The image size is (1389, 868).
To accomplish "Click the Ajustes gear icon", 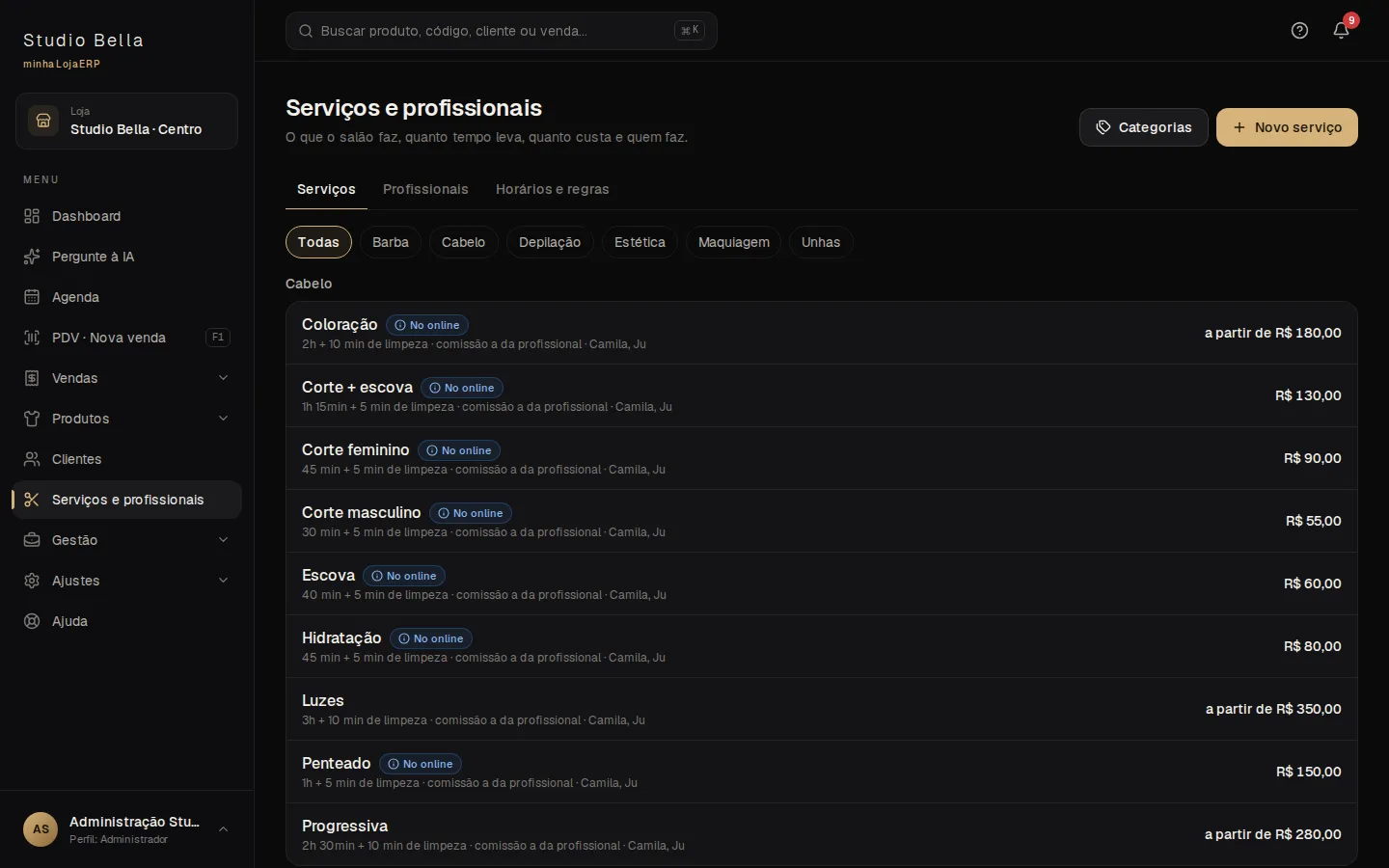I will coord(32,581).
